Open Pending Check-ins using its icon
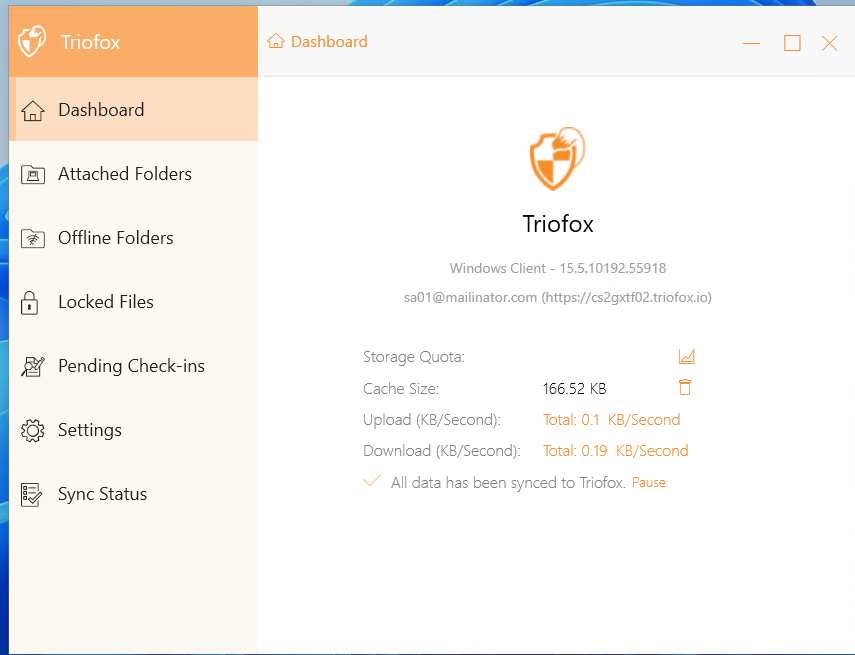The width and height of the screenshot is (855, 655). [x=33, y=365]
